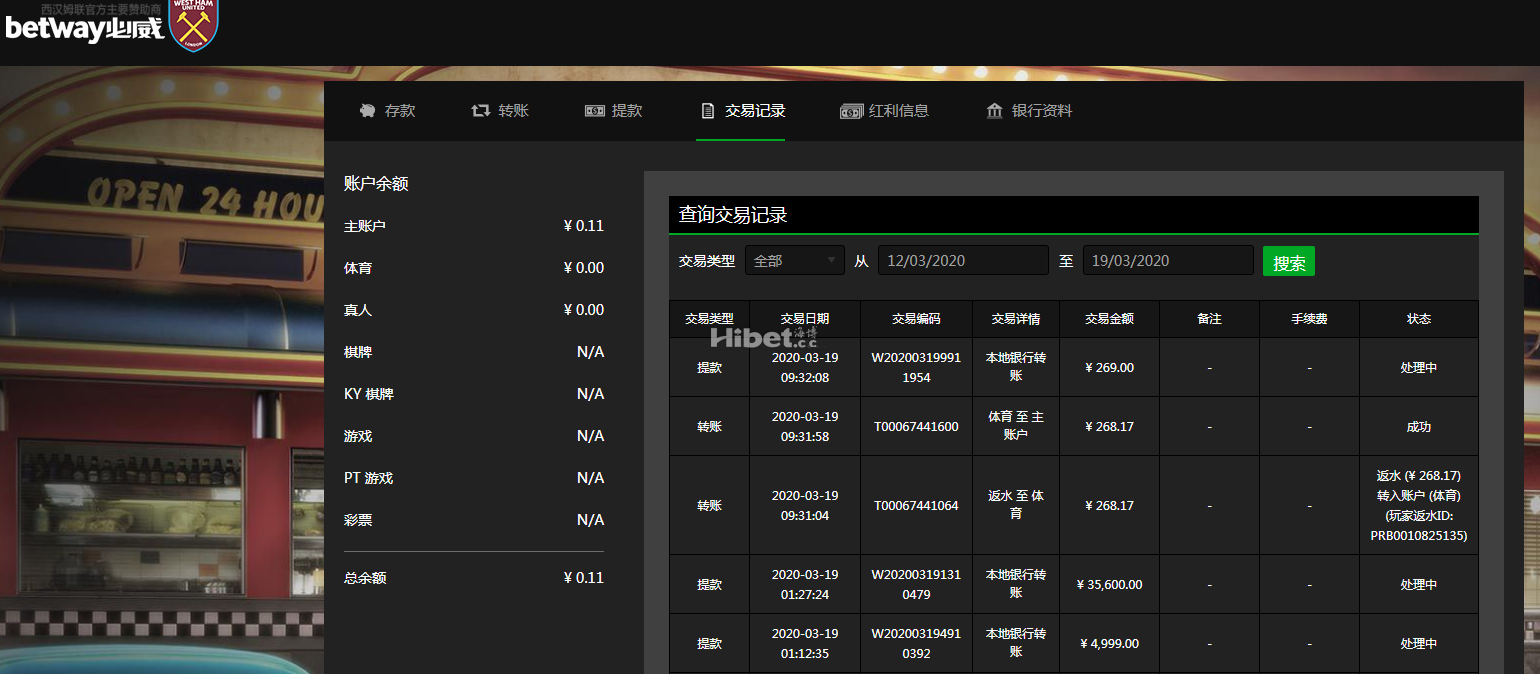
Task: Click the end date field 19/03/2020
Action: click(1167, 261)
